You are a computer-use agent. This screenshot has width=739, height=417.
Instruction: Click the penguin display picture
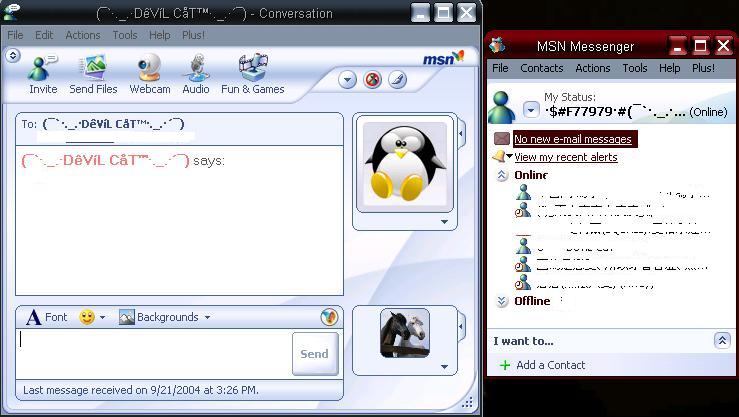tap(405, 162)
